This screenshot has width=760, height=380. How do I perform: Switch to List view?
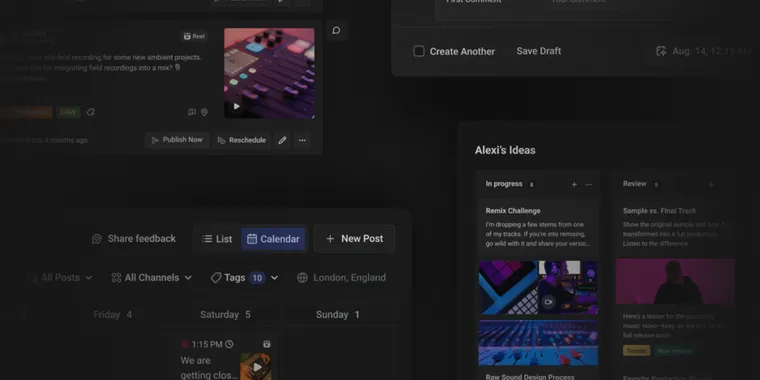point(217,239)
